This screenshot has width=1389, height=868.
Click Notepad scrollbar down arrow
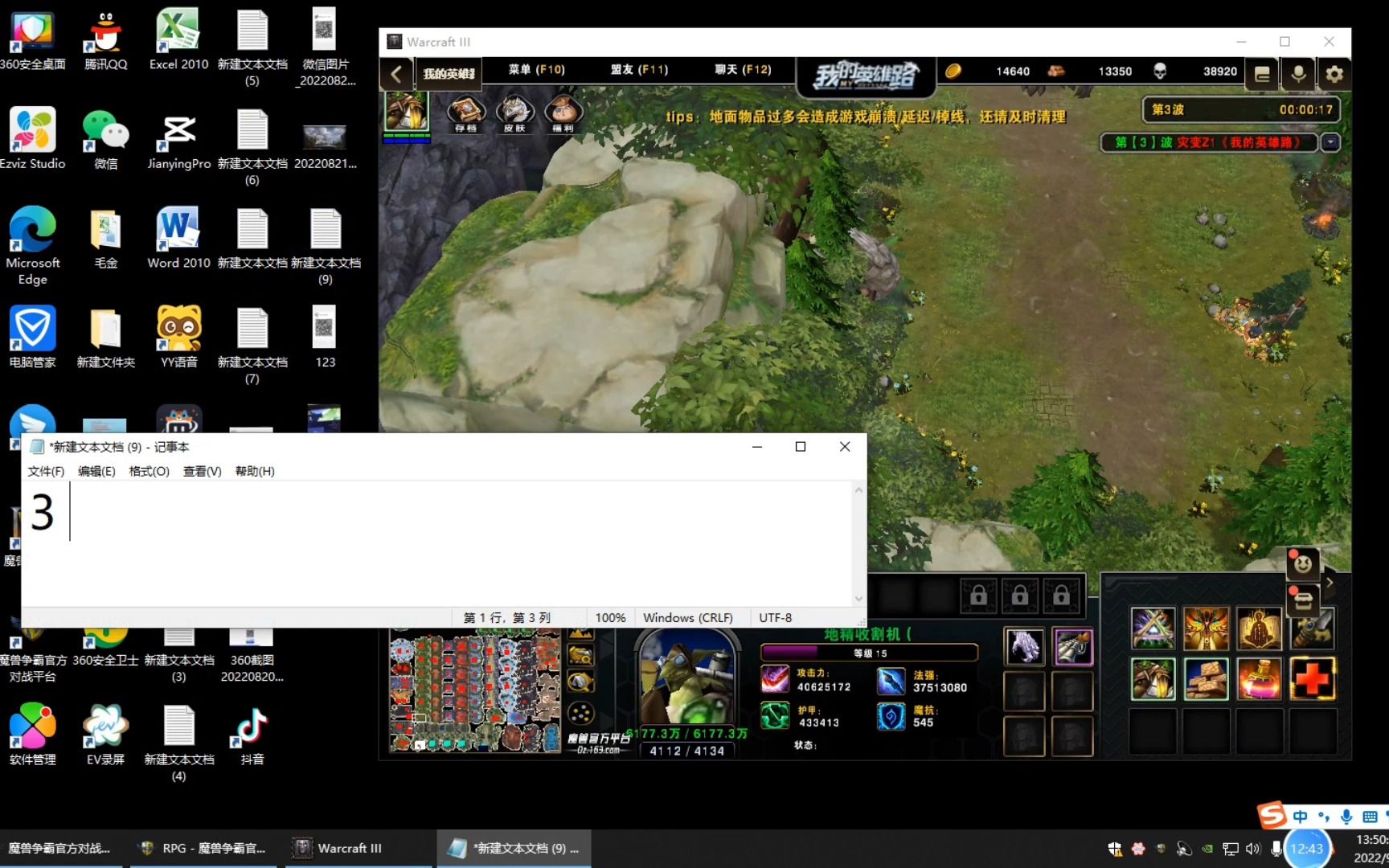(x=858, y=599)
